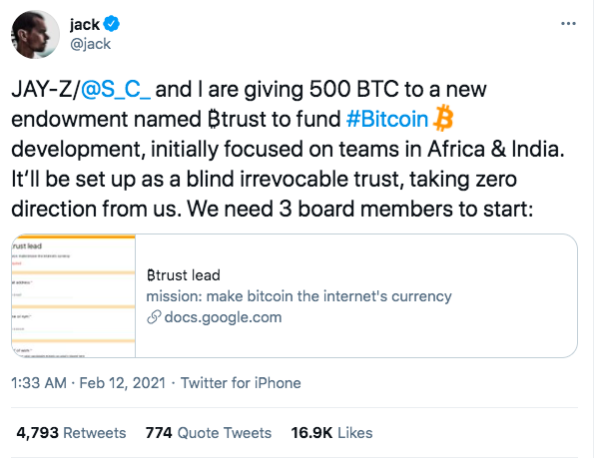This screenshot has width=595, height=458.
Task: Click the orange Bitcoin emoji icon
Action: coord(443,118)
